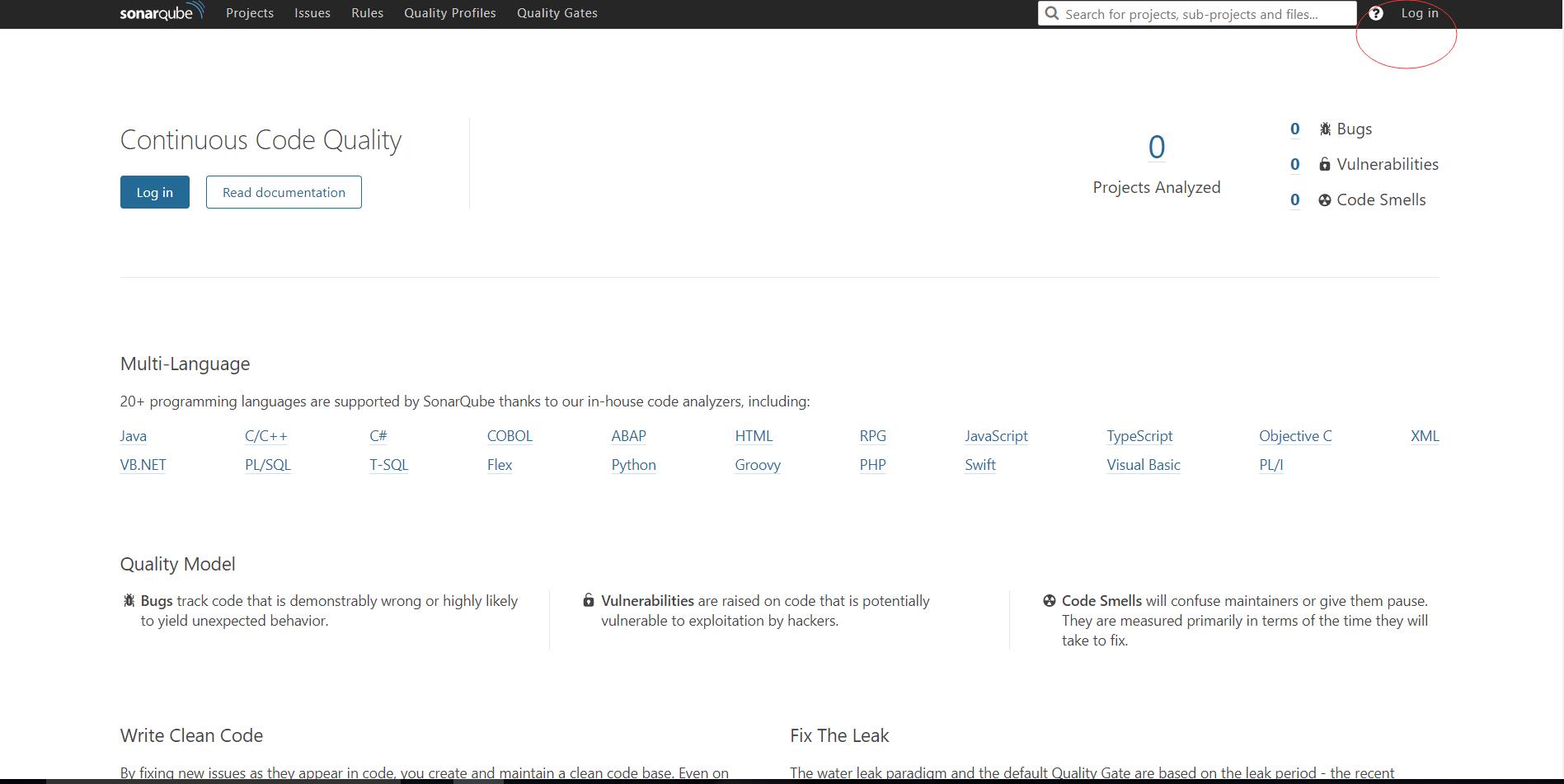Click the Bugs icon in statistics
The width and height of the screenshot is (1564, 784).
tap(1325, 129)
